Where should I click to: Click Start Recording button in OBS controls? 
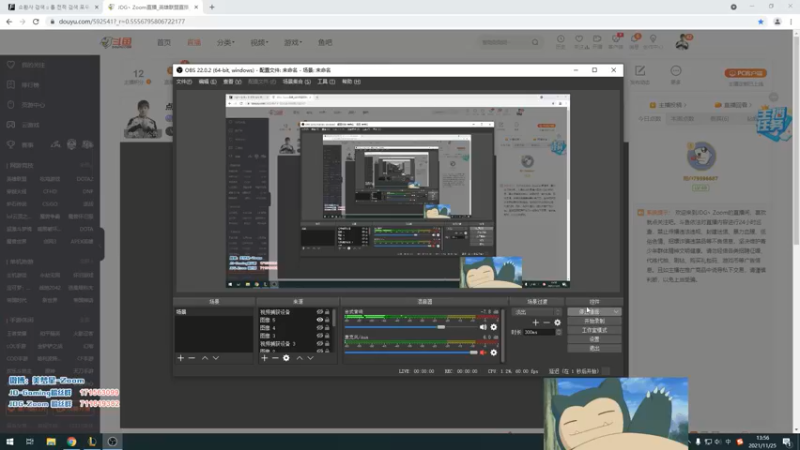point(594,321)
